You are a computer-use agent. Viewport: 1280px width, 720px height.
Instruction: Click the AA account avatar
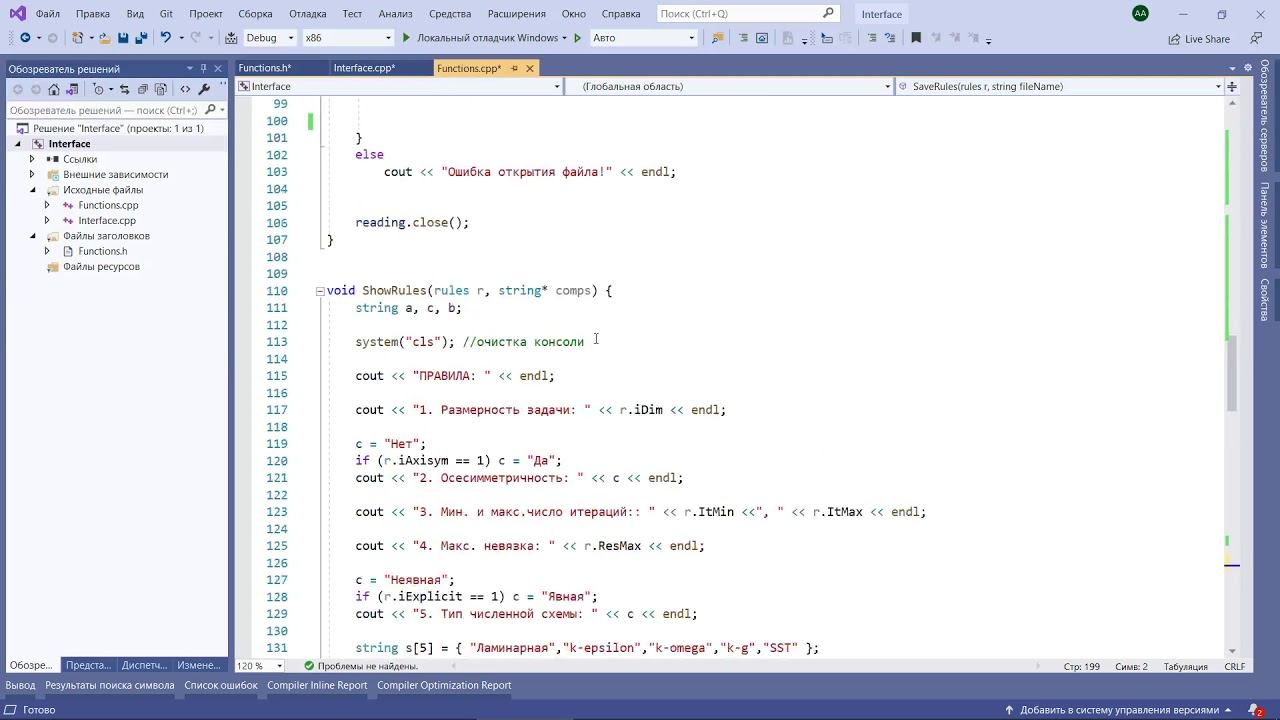pyautogui.click(x=1140, y=13)
